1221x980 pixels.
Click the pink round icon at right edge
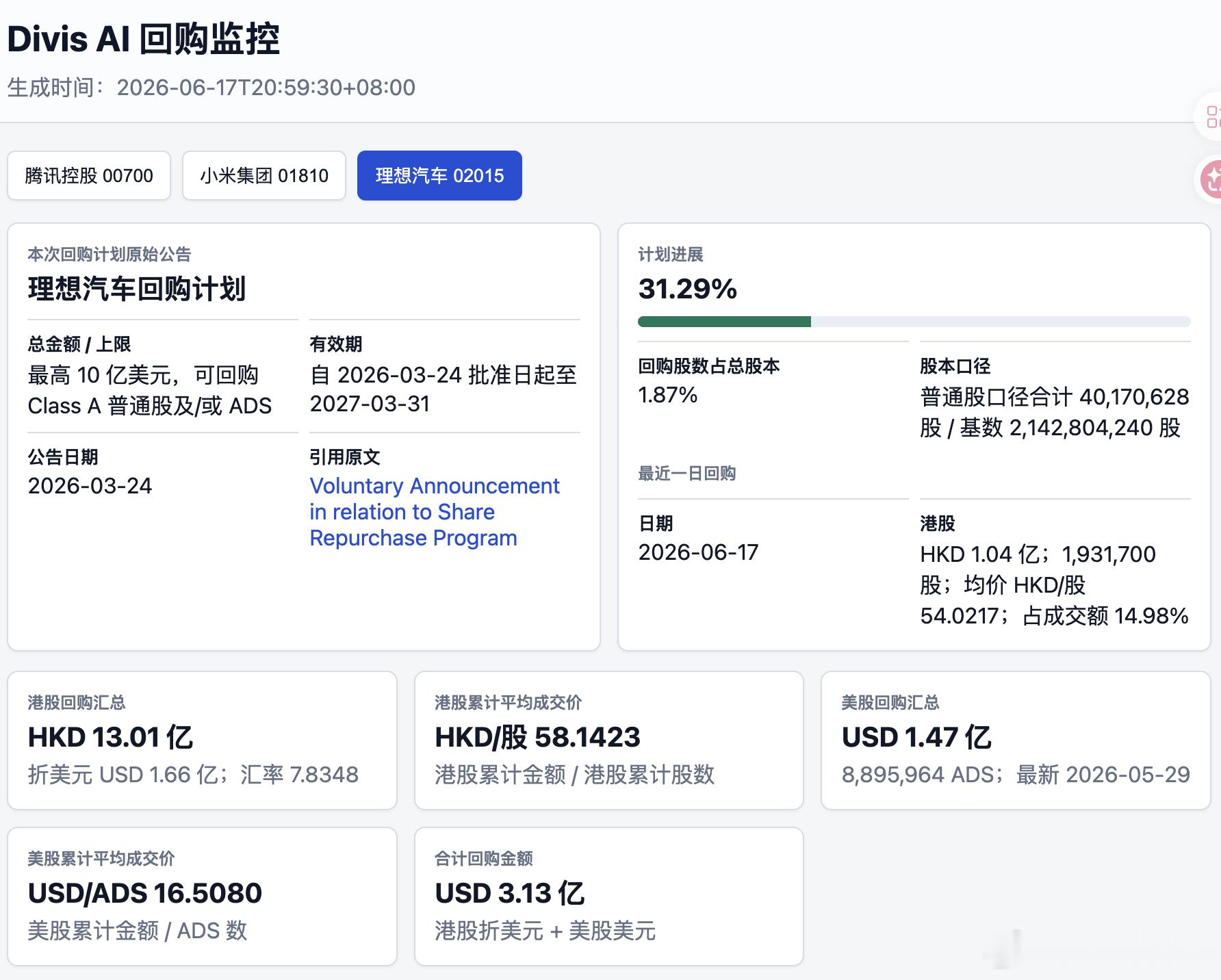pyautogui.click(x=1211, y=179)
